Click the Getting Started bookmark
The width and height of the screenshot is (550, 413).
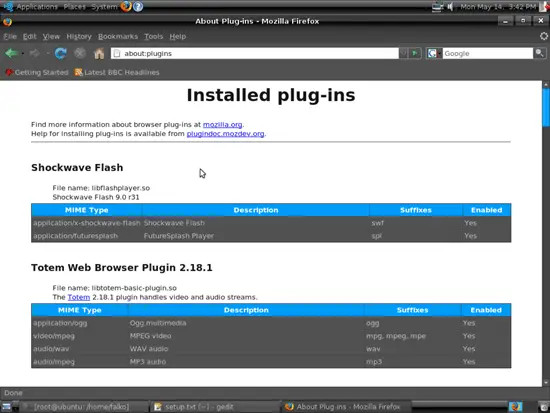click(37, 72)
